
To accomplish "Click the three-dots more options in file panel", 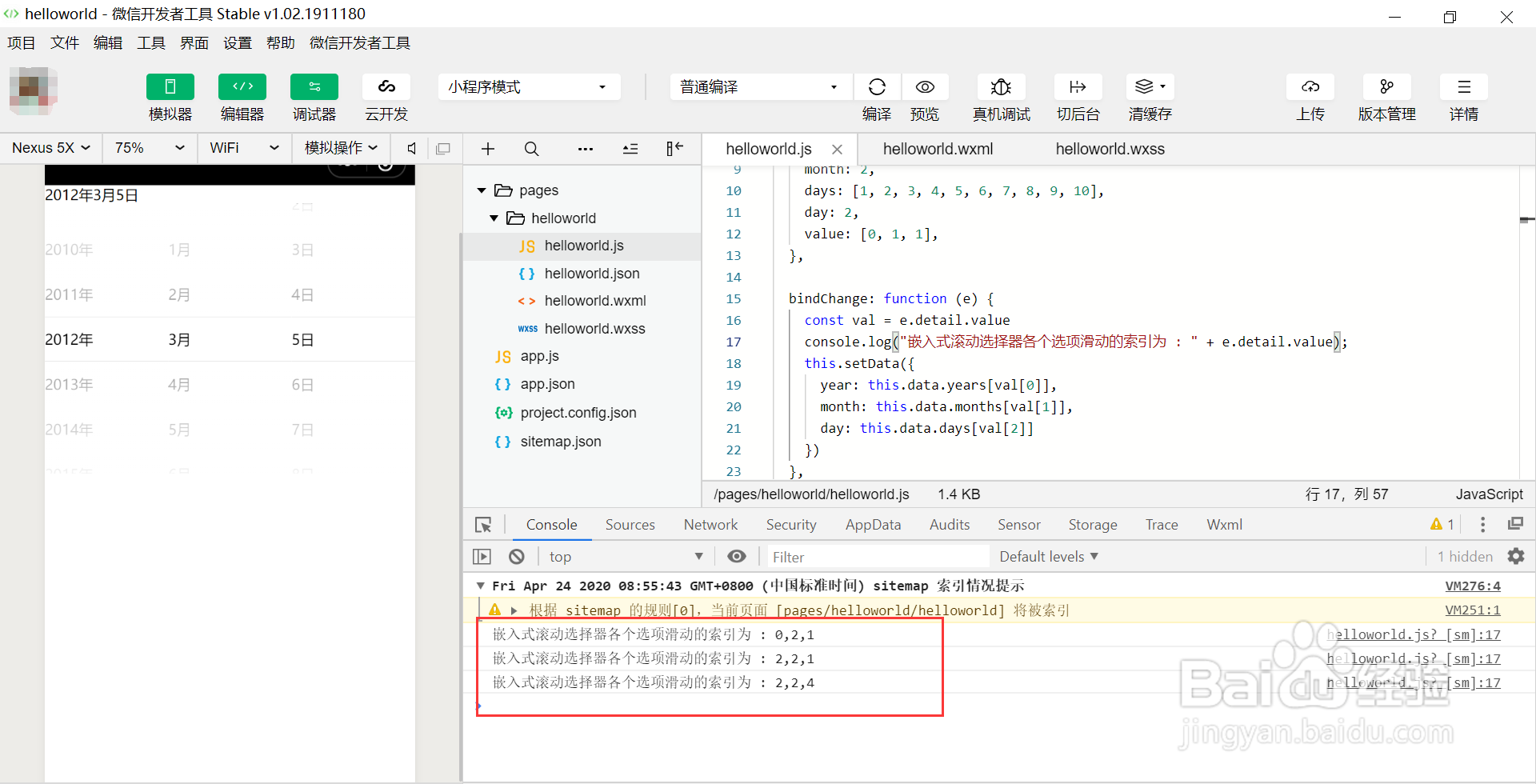I will [586, 149].
